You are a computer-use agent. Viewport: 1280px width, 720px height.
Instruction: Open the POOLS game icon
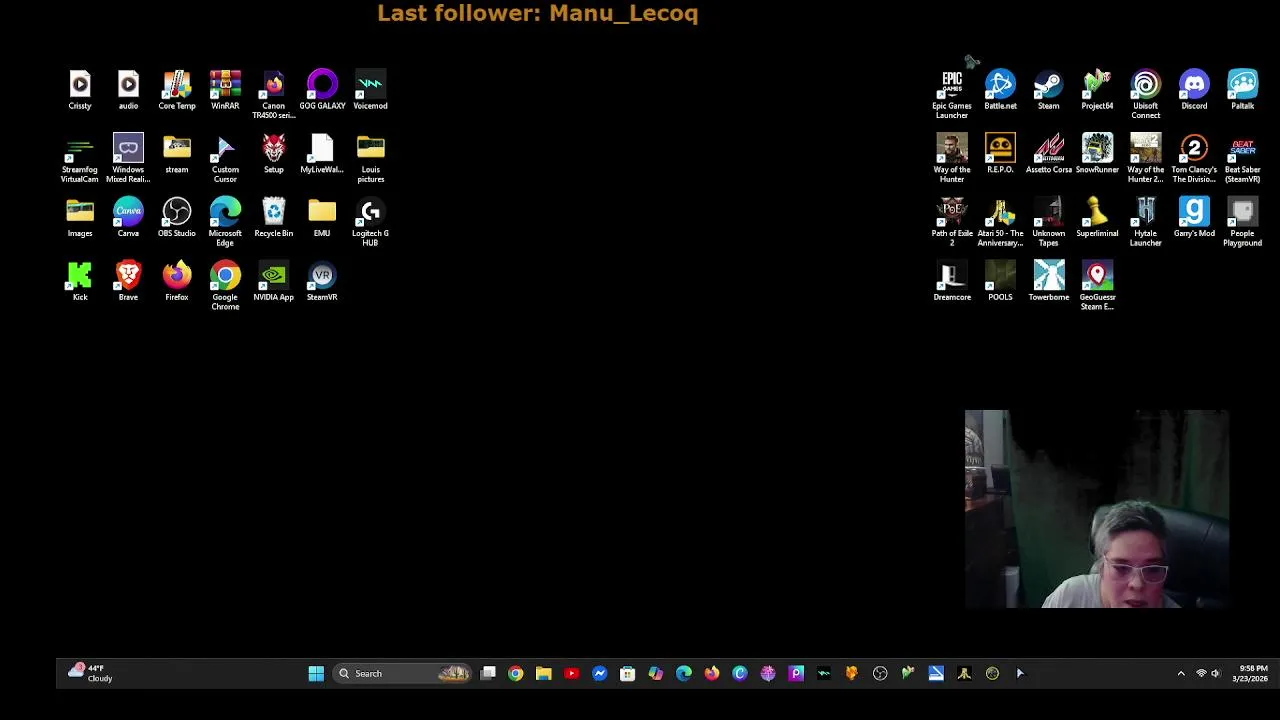coord(1000,282)
